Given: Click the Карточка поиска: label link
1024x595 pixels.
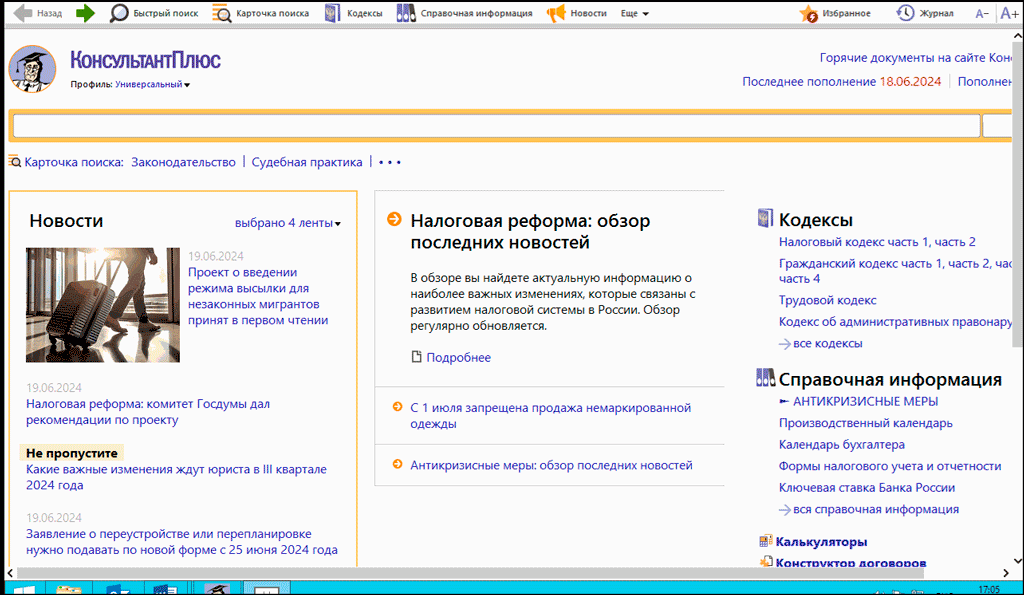Looking at the screenshot, I should 74,162.
